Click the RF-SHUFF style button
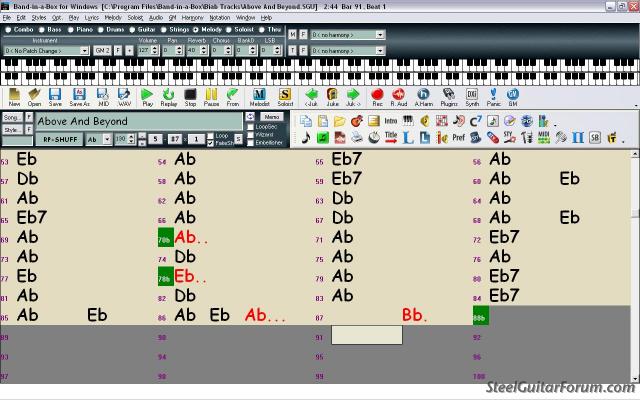640x400 pixels. [x=60, y=140]
